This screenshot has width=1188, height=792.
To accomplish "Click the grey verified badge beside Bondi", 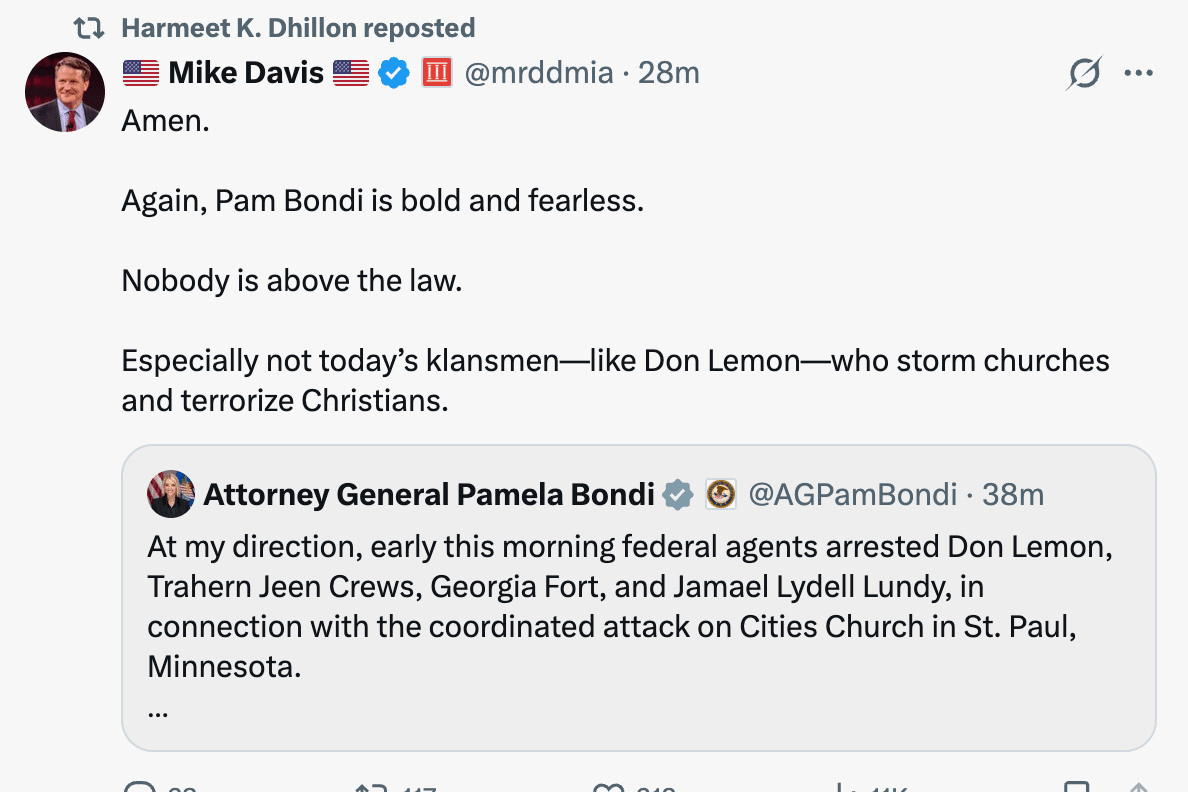I will click(x=678, y=494).
